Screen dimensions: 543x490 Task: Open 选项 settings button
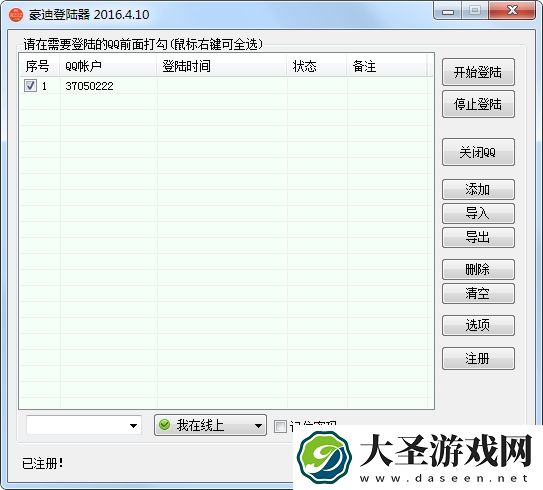coord(478,325)
